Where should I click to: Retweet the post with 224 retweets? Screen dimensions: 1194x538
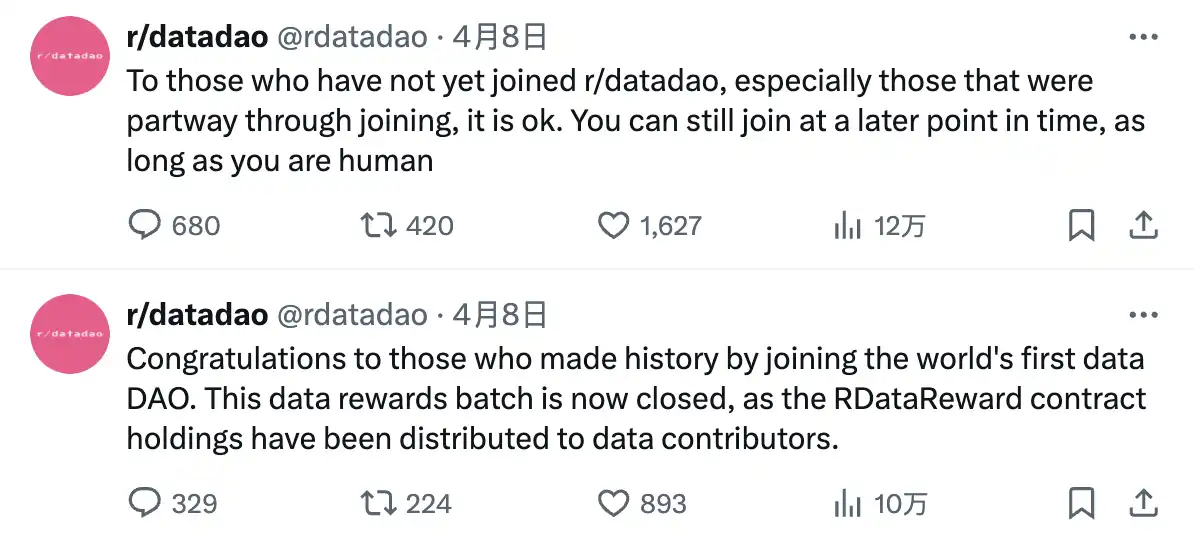click(377, 503)
